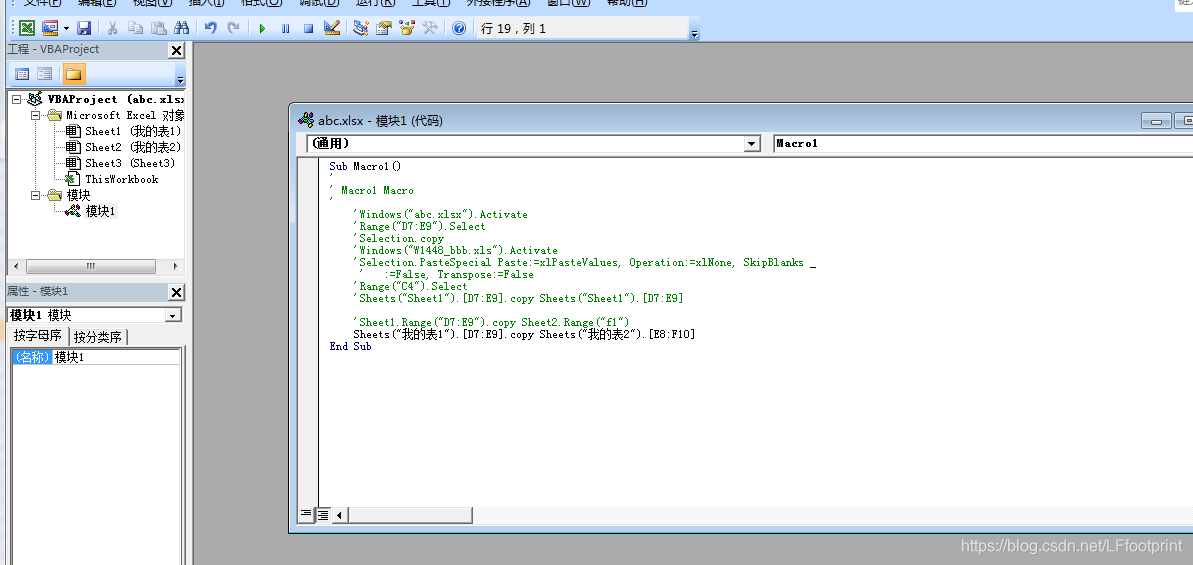Open Insert UserForm dropdown arrow
The height and width of the screenshot is (565, 1193).
[x=66, y=29]
